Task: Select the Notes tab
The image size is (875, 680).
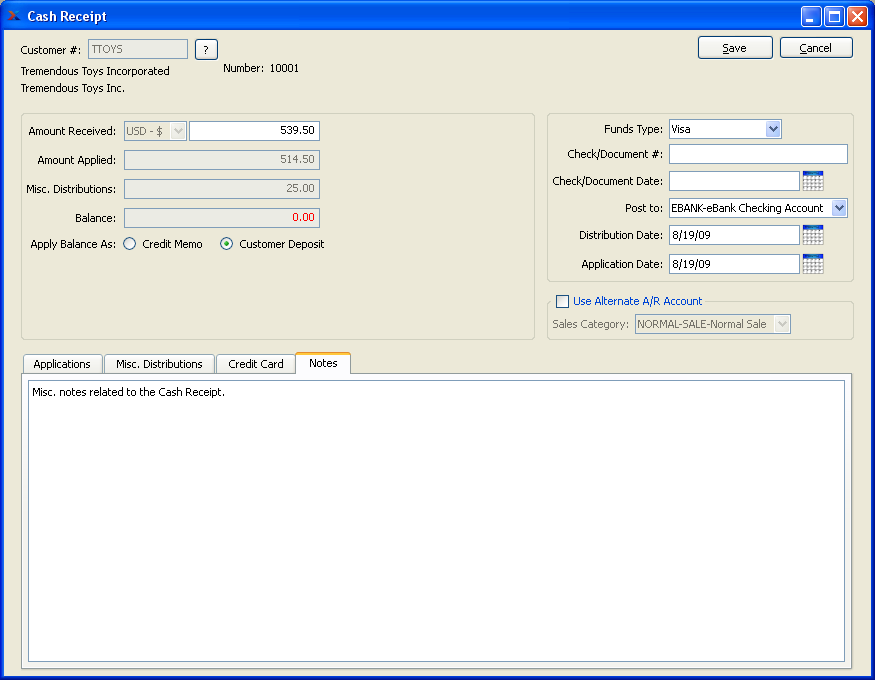Action: (x=323, y=363)
